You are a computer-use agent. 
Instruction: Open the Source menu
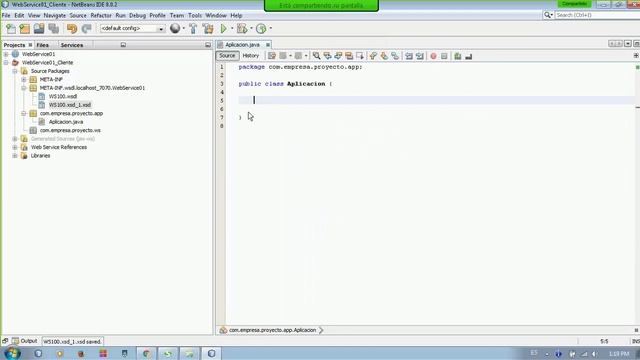coord(78,16)
